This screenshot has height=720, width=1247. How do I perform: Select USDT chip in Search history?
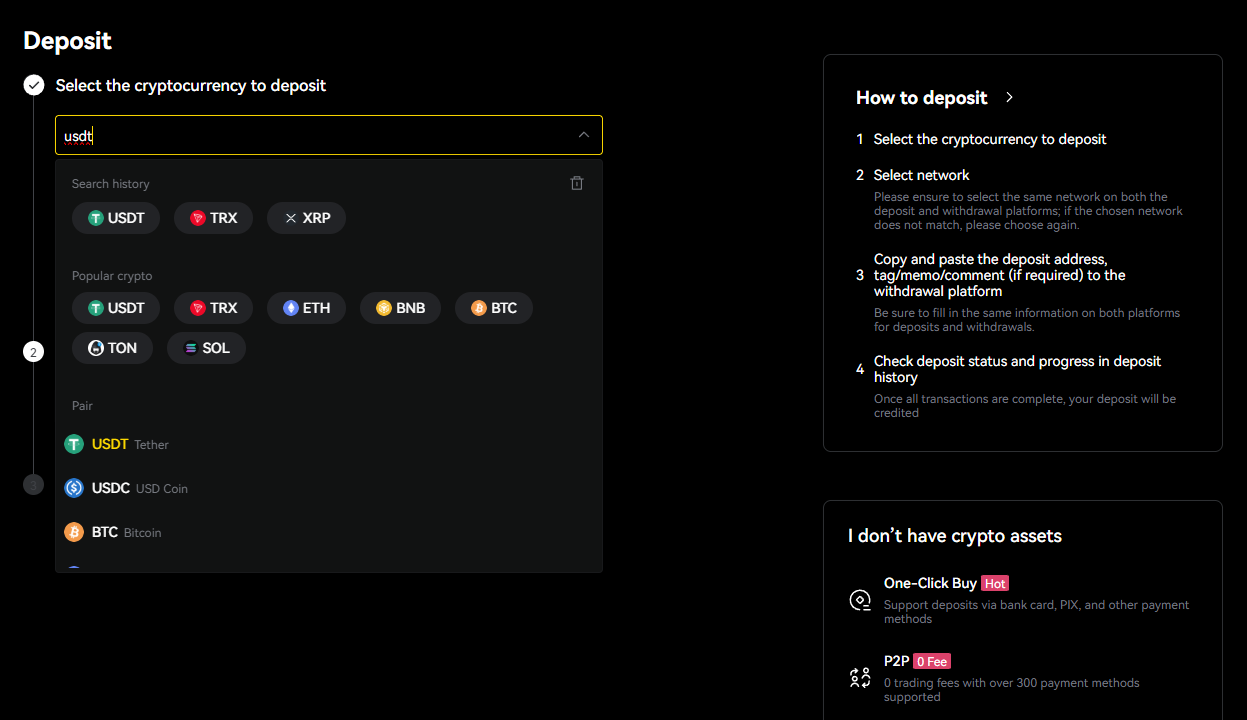pyautogui.click(x=116, y=218)
